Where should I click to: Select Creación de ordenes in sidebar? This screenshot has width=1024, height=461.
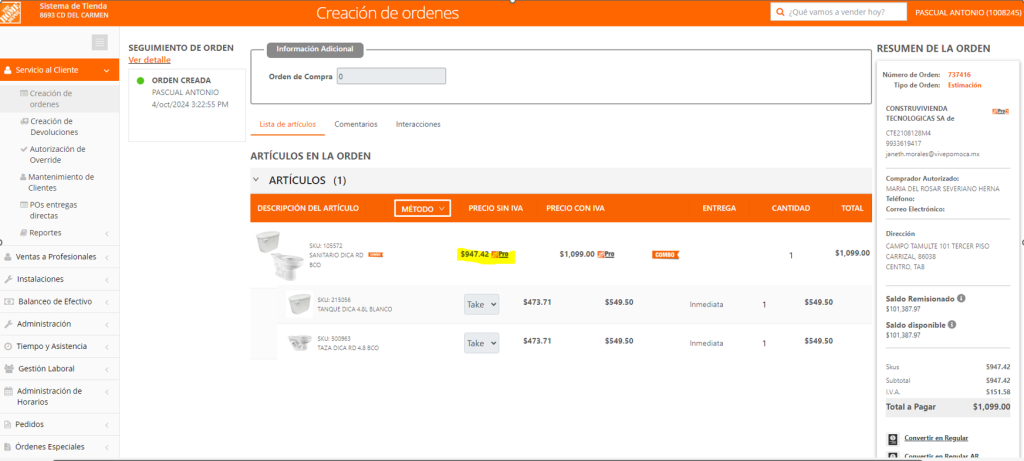[x=50, y=99]
